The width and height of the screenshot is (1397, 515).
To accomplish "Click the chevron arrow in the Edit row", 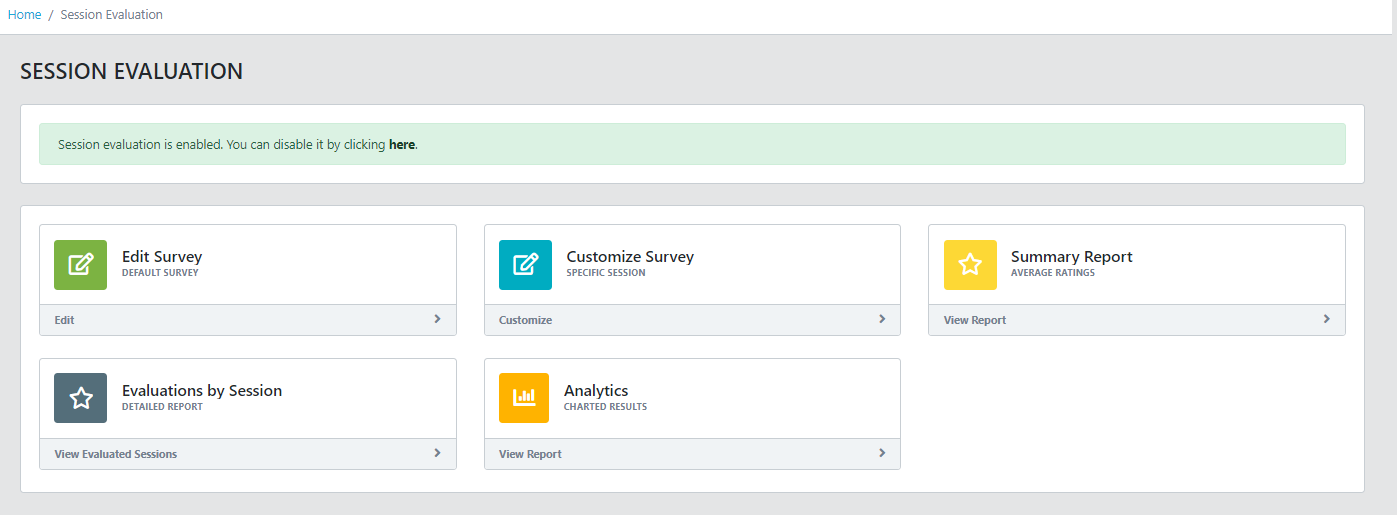I will tap(437, 319).
